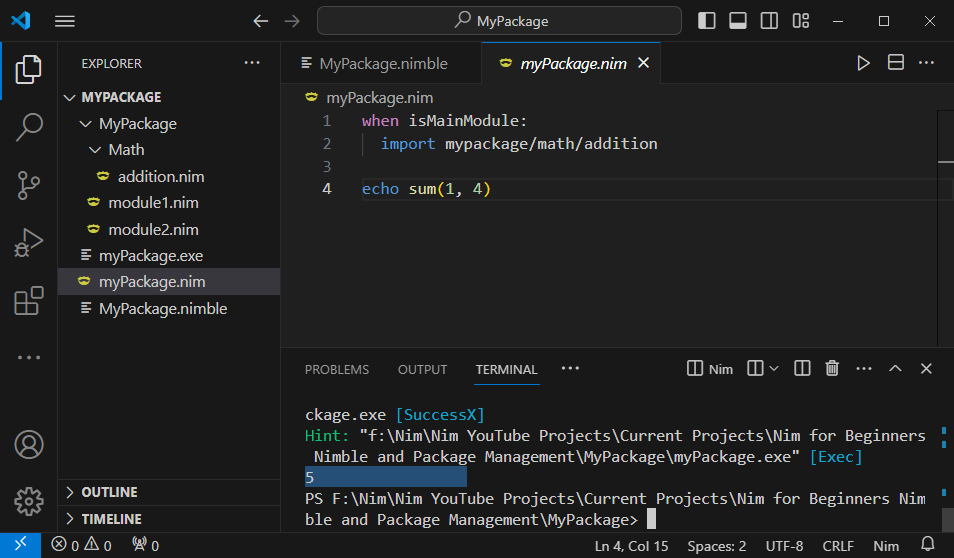
Task: Switch to the PROBLEMS panel tab
Action: (x=336, y=369)
